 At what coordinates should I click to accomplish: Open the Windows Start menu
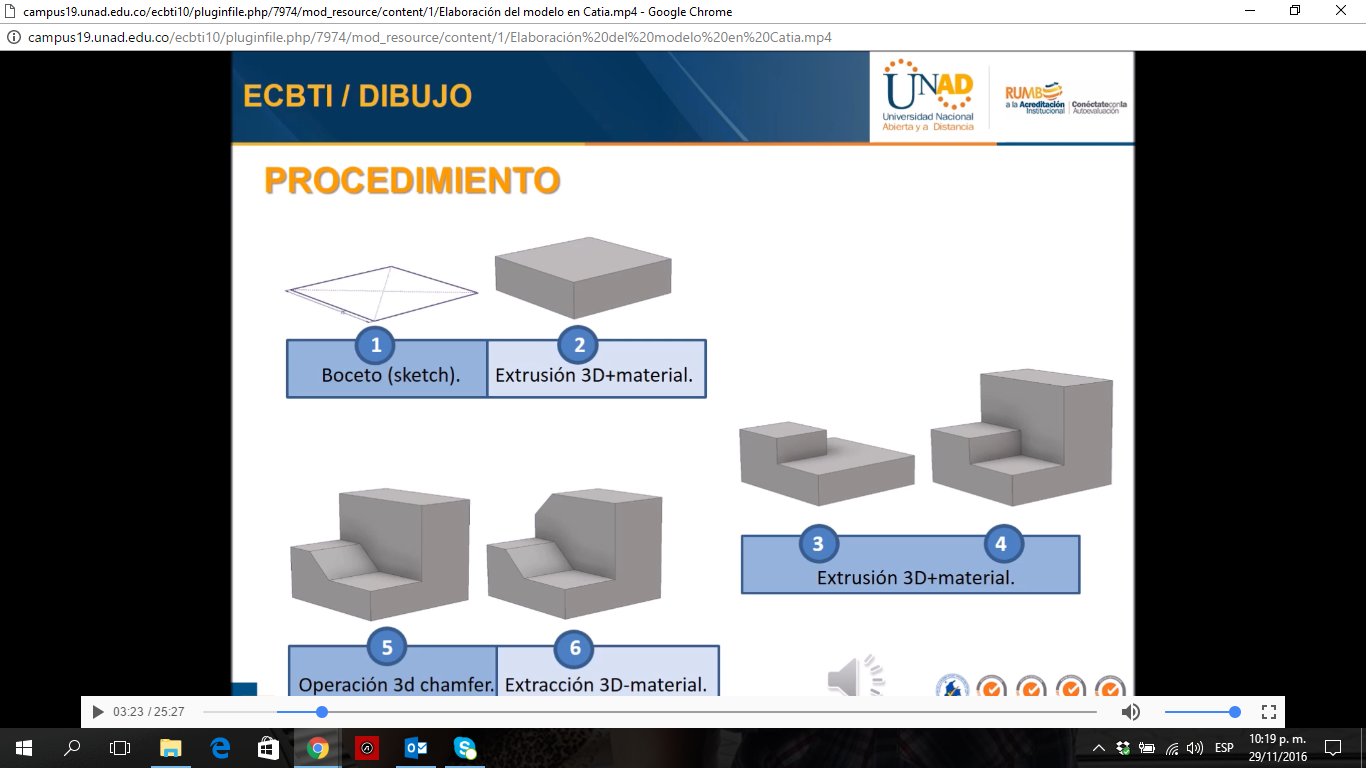(x=23, y=747)
